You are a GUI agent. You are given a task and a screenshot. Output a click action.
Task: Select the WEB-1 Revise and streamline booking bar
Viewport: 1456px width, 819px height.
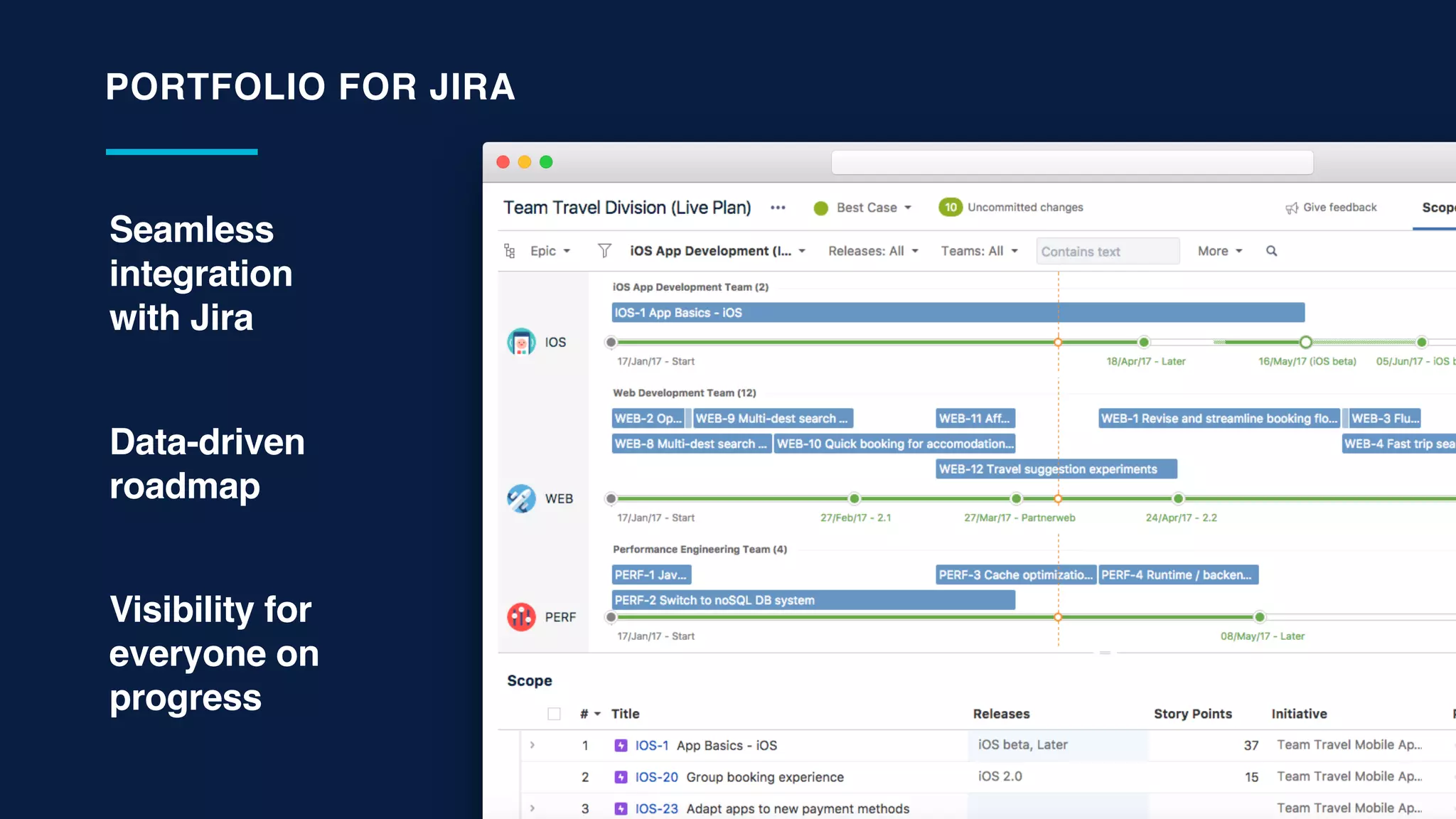(x=1219, y=418)
